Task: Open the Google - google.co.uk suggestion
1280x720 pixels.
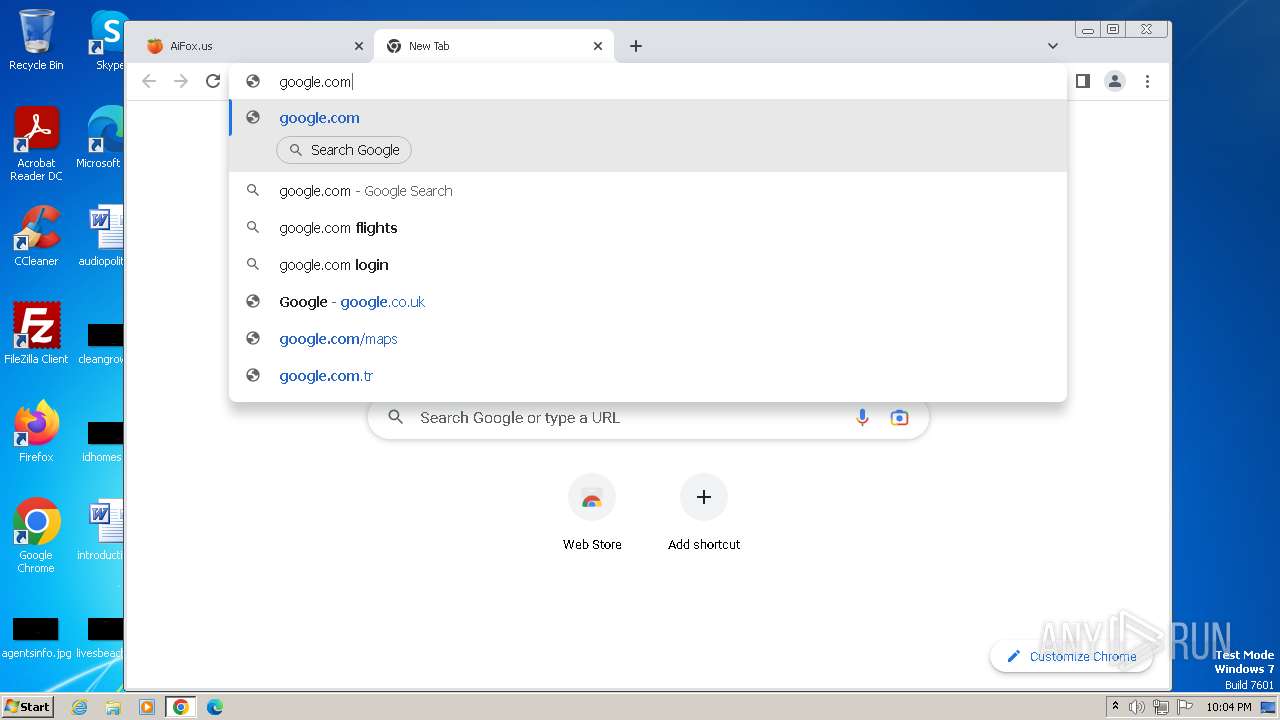Action: pos(648,302)
